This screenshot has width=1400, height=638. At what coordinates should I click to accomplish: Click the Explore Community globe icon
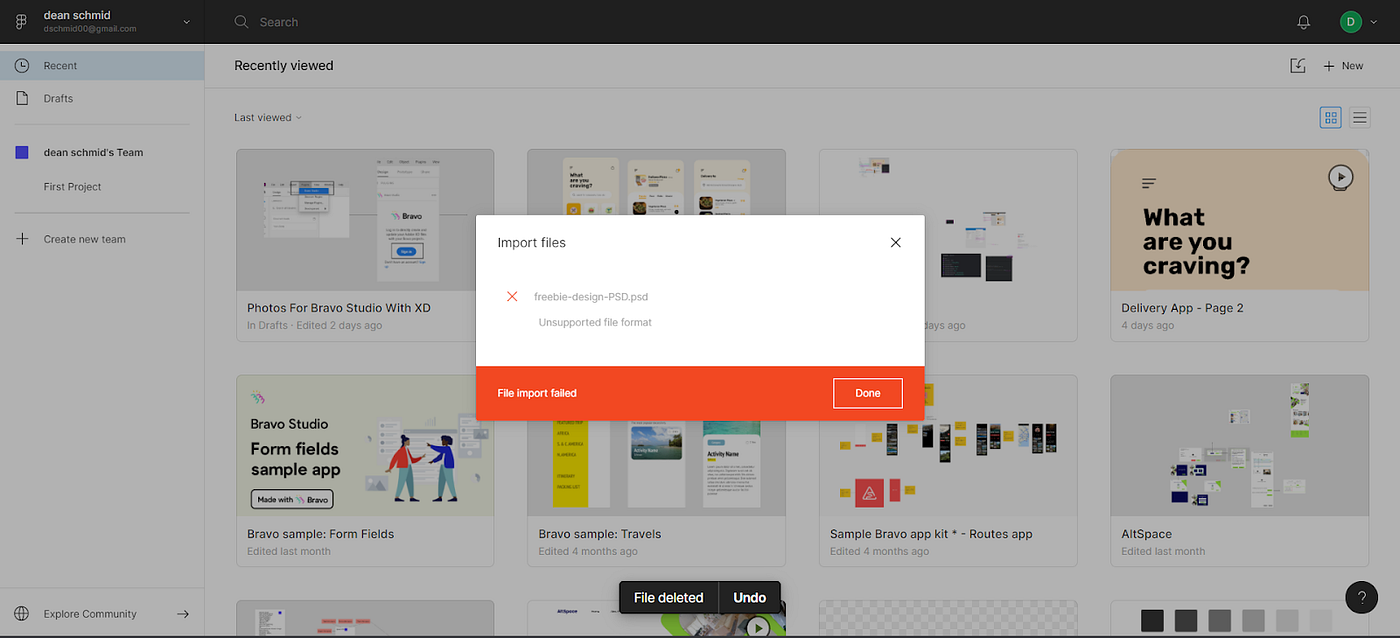click(x=22, y=614)
